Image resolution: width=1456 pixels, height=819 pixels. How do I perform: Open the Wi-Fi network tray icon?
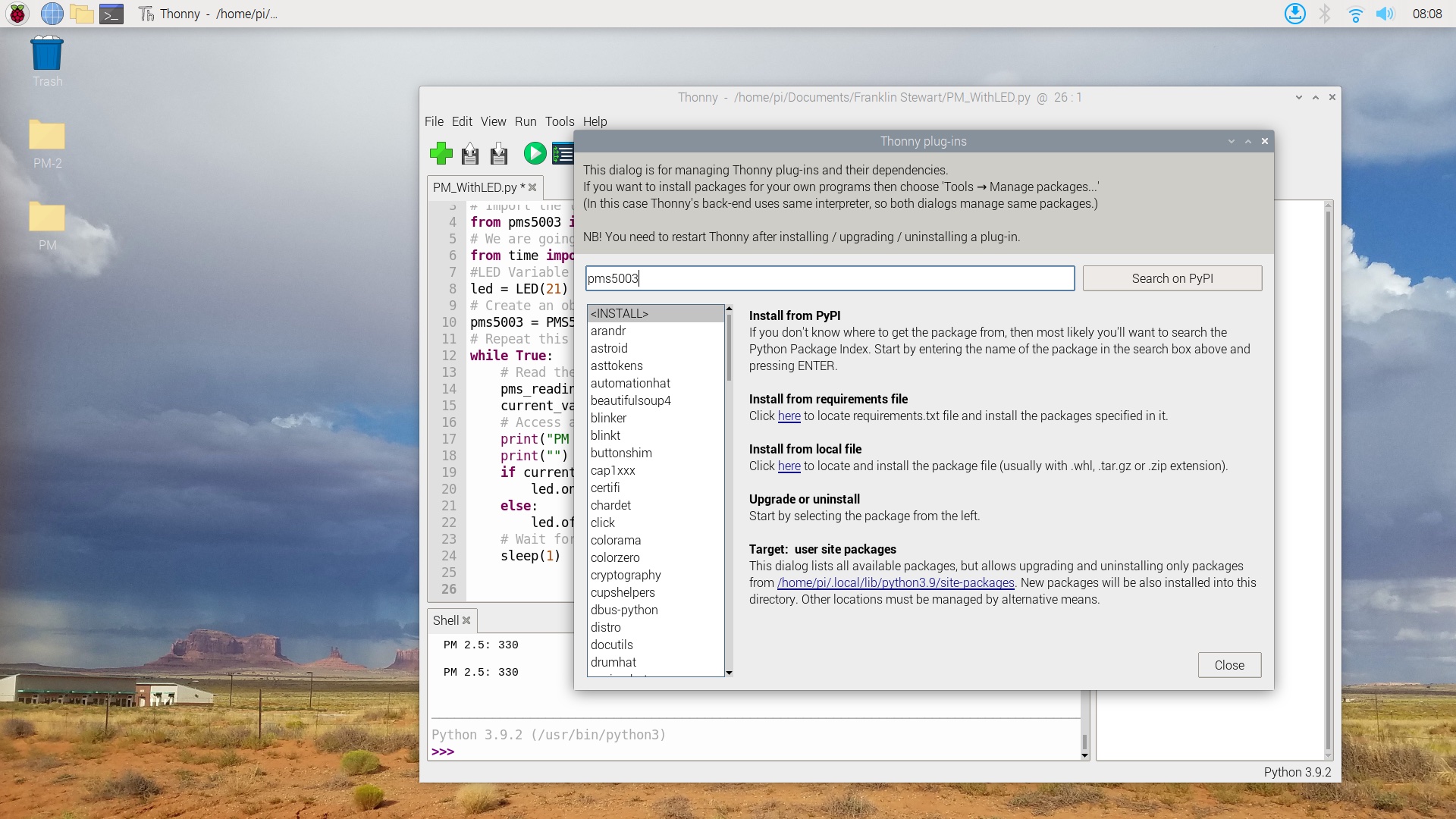coord(1355,14)
